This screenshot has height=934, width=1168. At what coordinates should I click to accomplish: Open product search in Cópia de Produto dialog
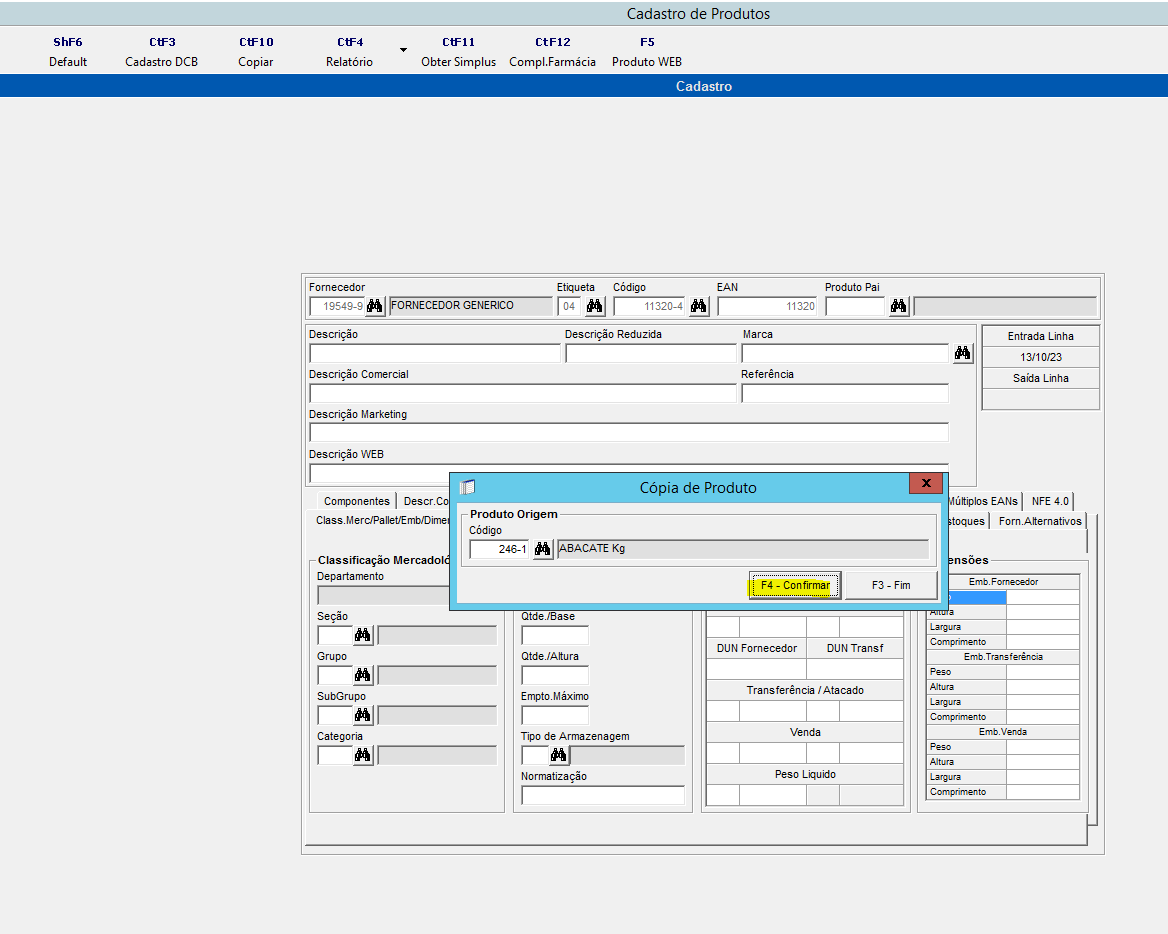coord(541,548)
